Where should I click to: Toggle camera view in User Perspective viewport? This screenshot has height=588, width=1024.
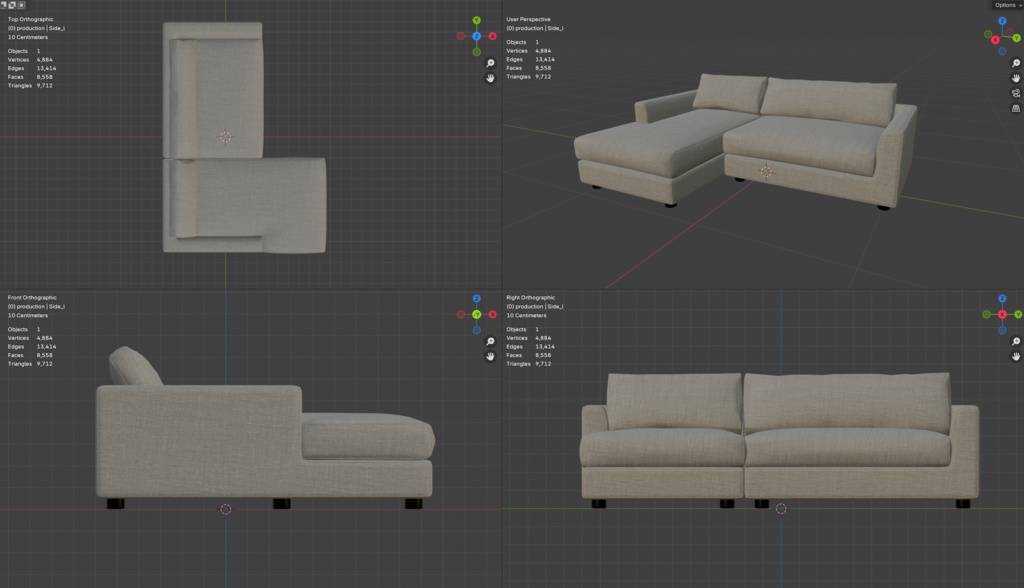pyautogui.click(x=1016, y=93)
